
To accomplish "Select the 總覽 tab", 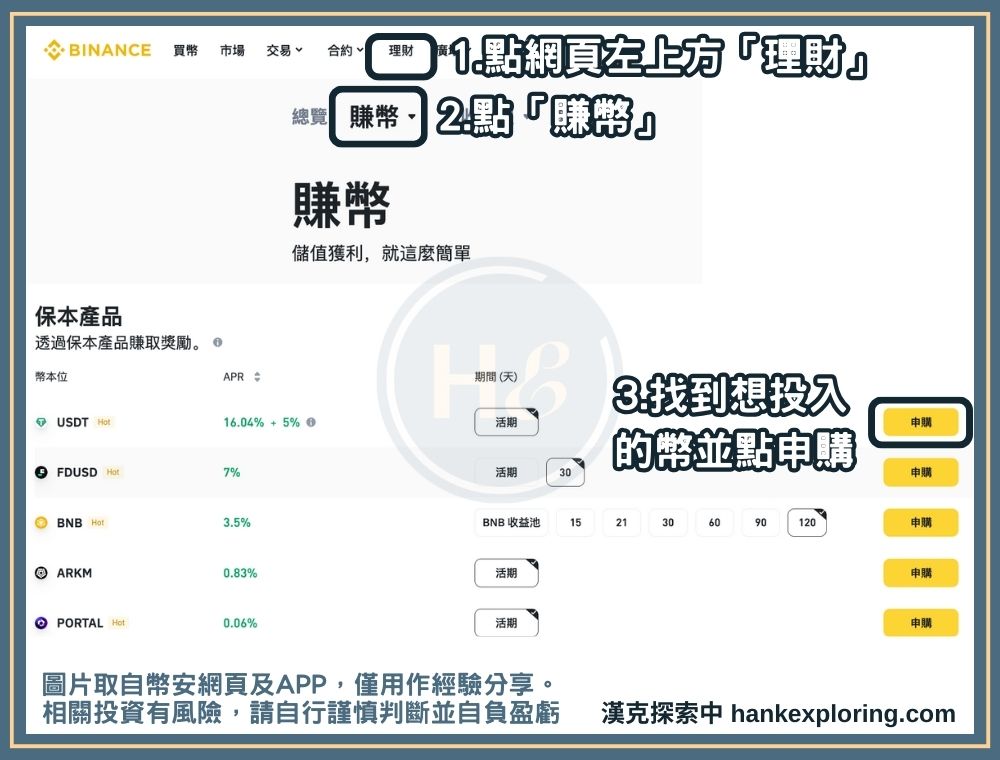I will [309, 117].
